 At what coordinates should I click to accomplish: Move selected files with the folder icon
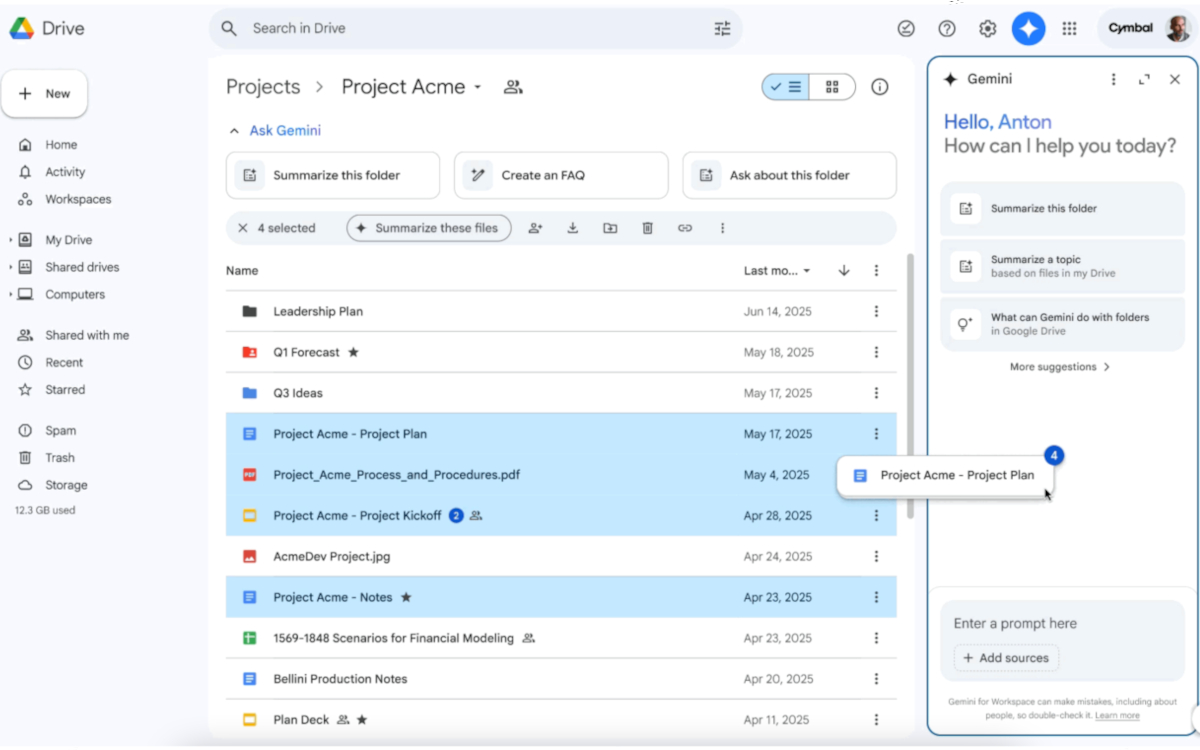(610, 228)
